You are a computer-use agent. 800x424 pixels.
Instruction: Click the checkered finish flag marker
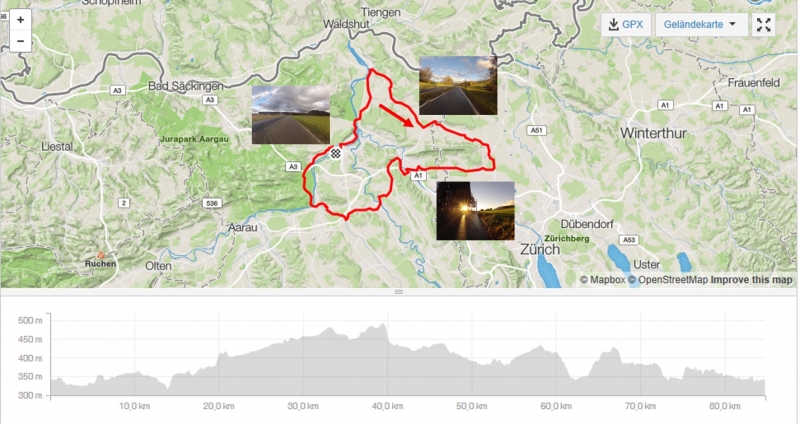(335, 153)
